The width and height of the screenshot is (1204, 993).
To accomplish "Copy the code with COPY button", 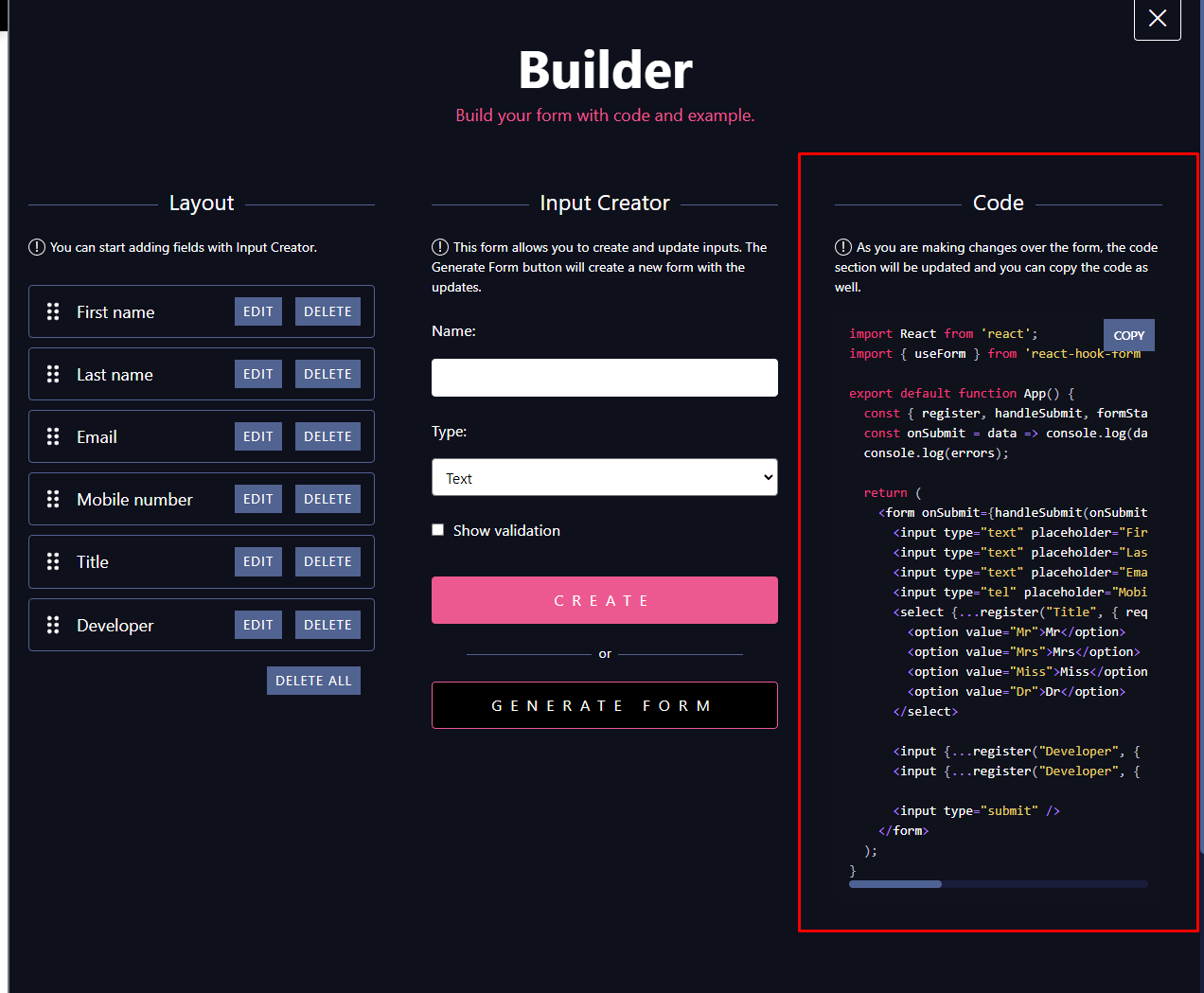I will pos(1129,335).
